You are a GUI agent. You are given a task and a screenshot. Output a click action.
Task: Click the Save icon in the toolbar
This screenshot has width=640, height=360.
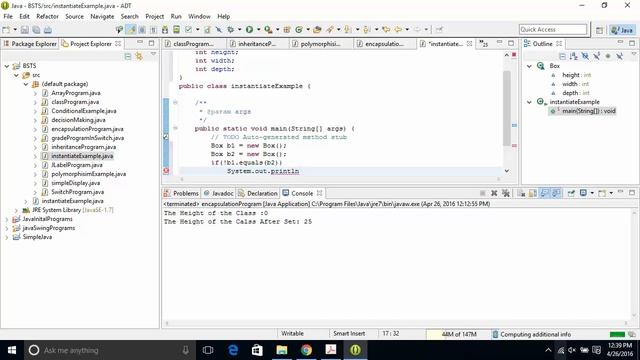[24, 30]
